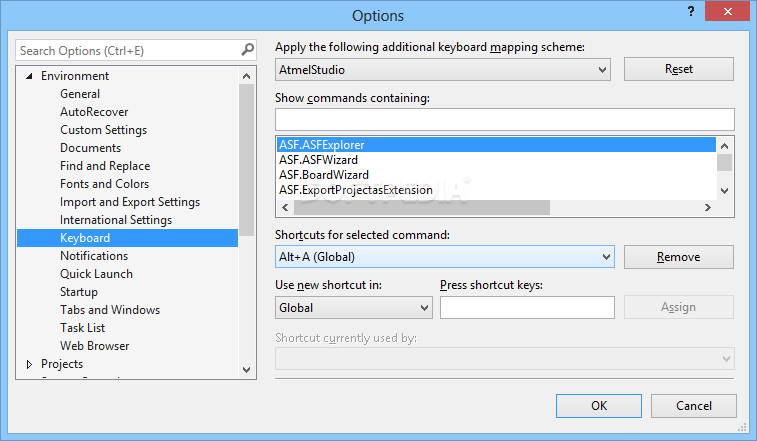Click tree scrollbar down arrow

tap(246, 370)
